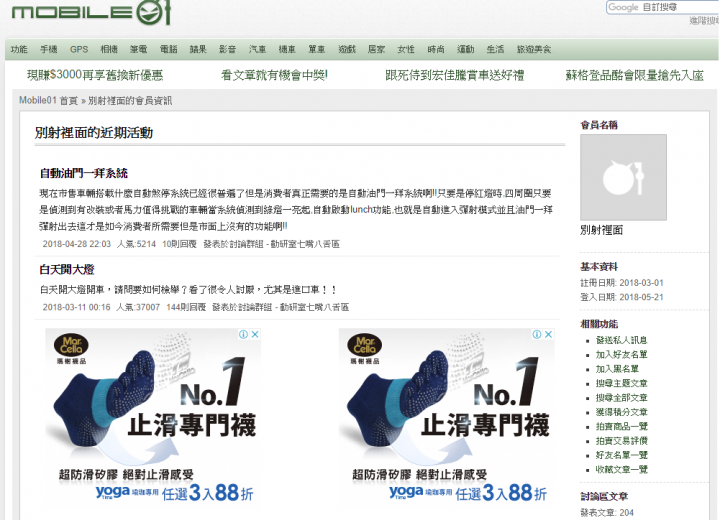The width and height of the screenshot is (720, 520).
Task: Click the left MarCella sock advertisement
Action: [153, 417]
